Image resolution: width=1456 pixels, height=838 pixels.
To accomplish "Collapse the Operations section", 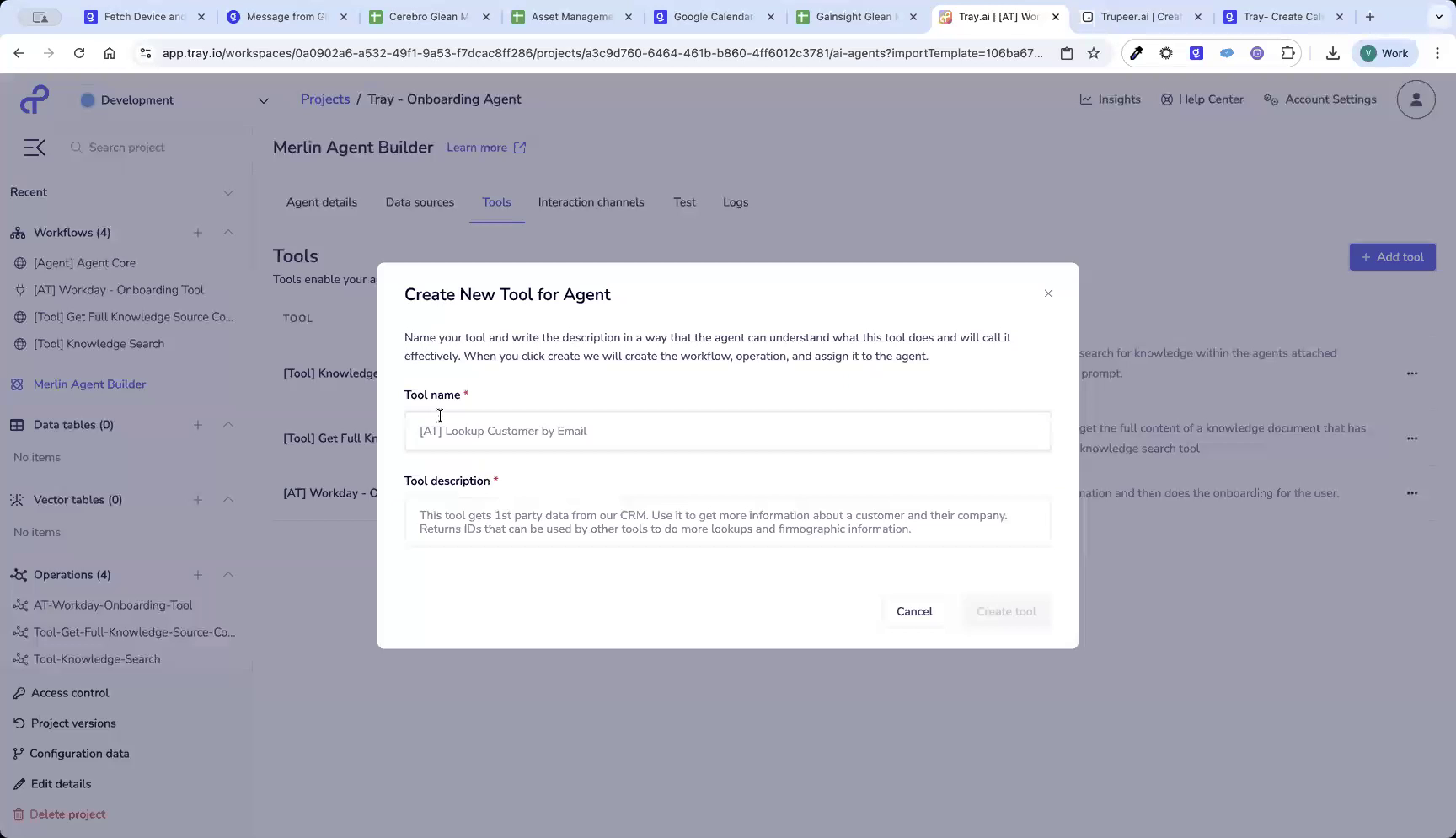I will tap(227, 574).
